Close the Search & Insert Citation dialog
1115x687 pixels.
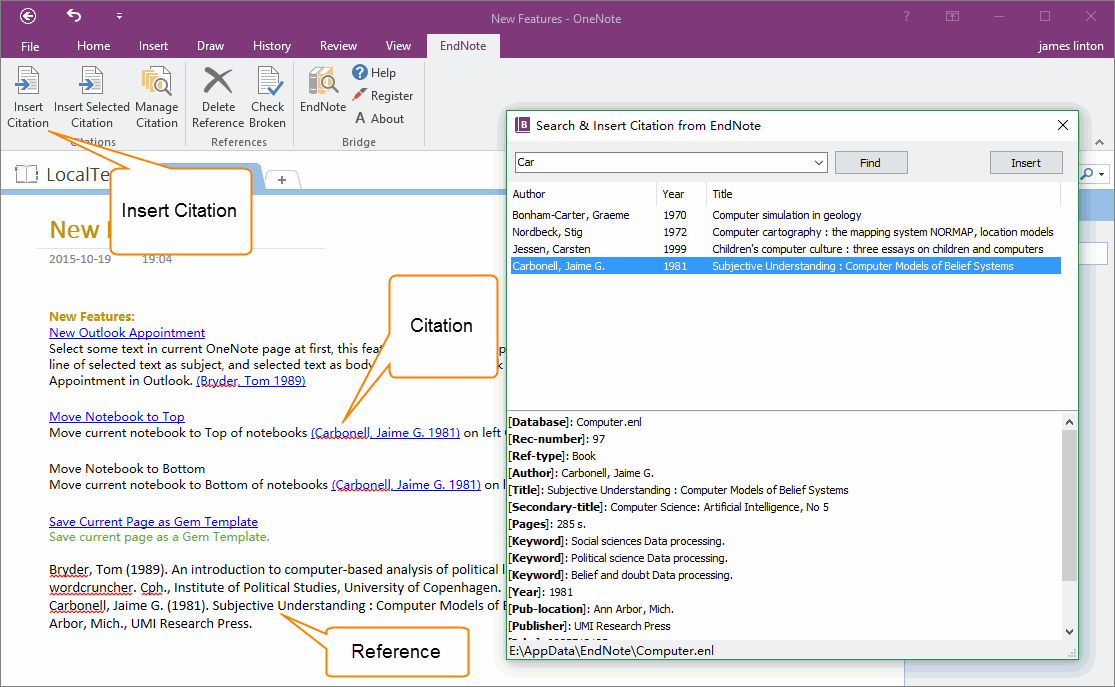pyautogui.click(x=1063, y=125)
